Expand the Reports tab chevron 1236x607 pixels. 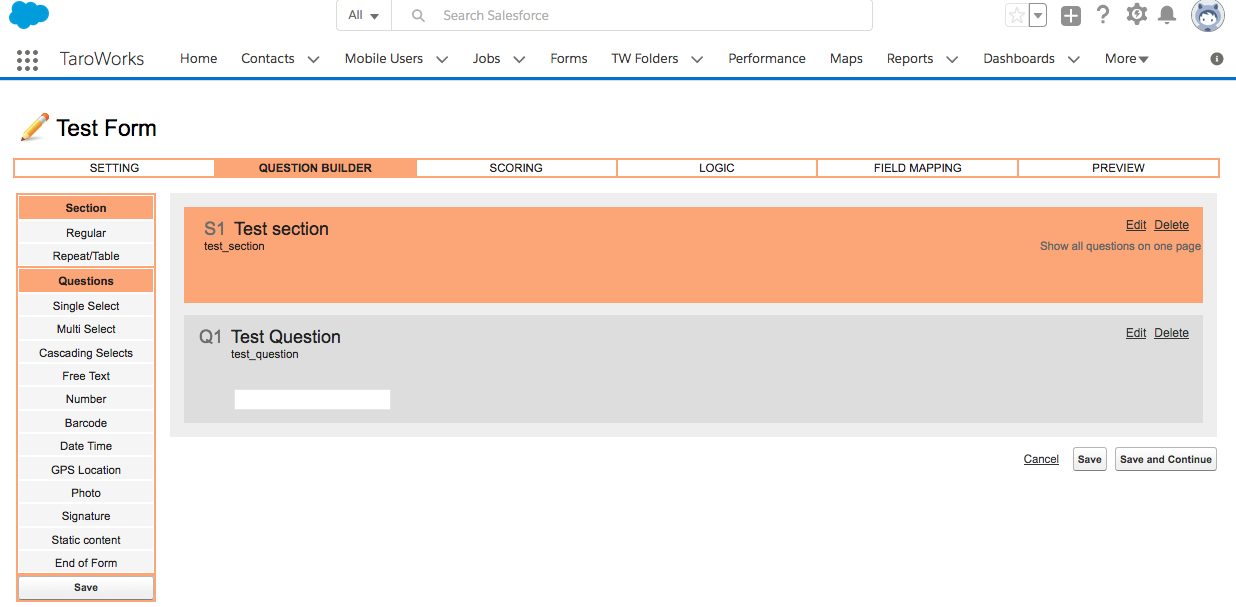[952, 59]
